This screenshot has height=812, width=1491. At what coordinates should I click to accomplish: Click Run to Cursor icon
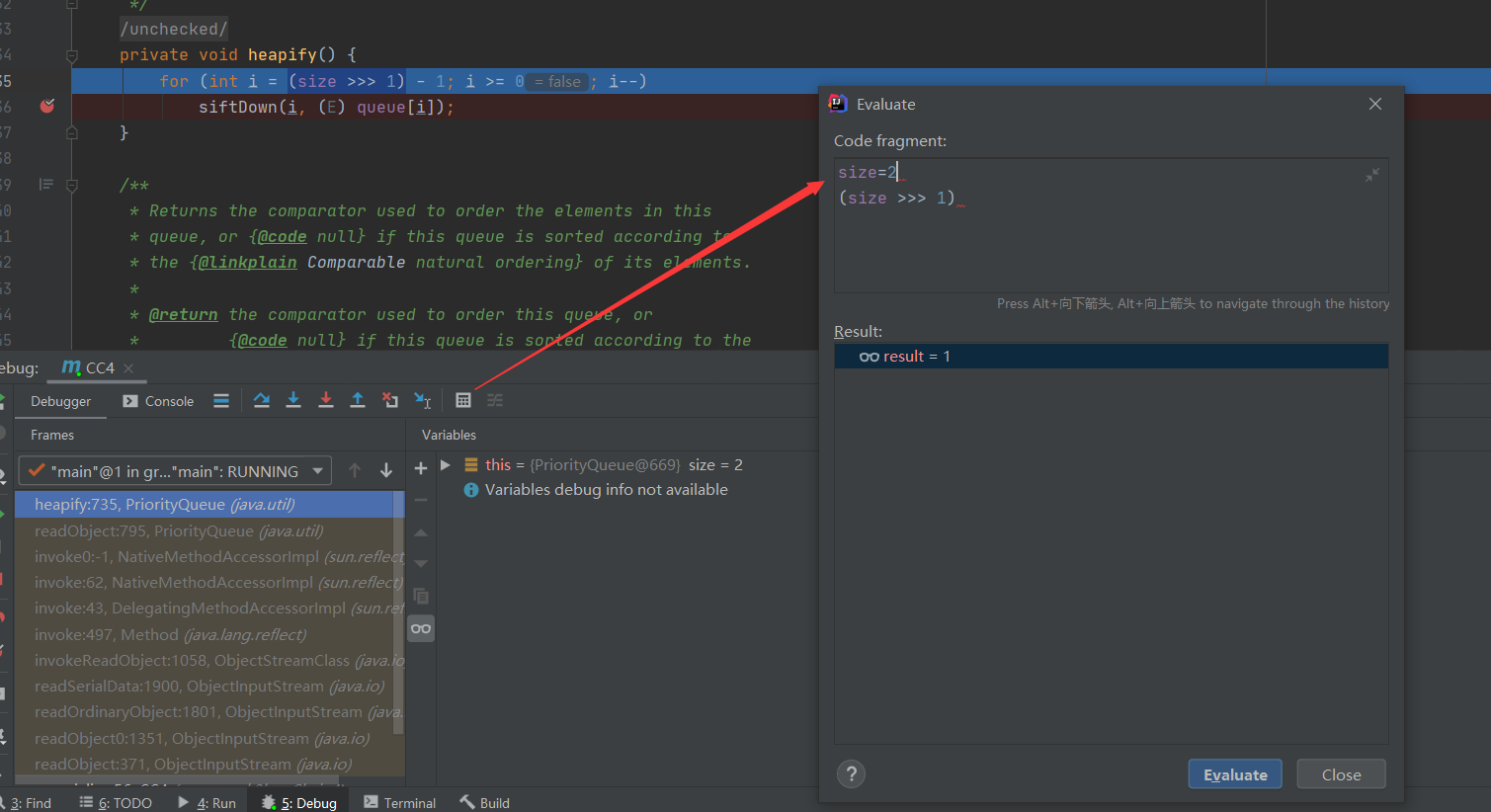[423, 400]
